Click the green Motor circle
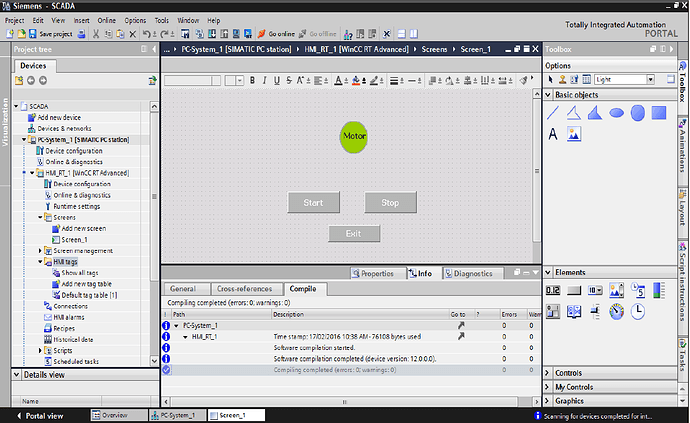Screen dimensions: 690x423 tap(354, 136)
